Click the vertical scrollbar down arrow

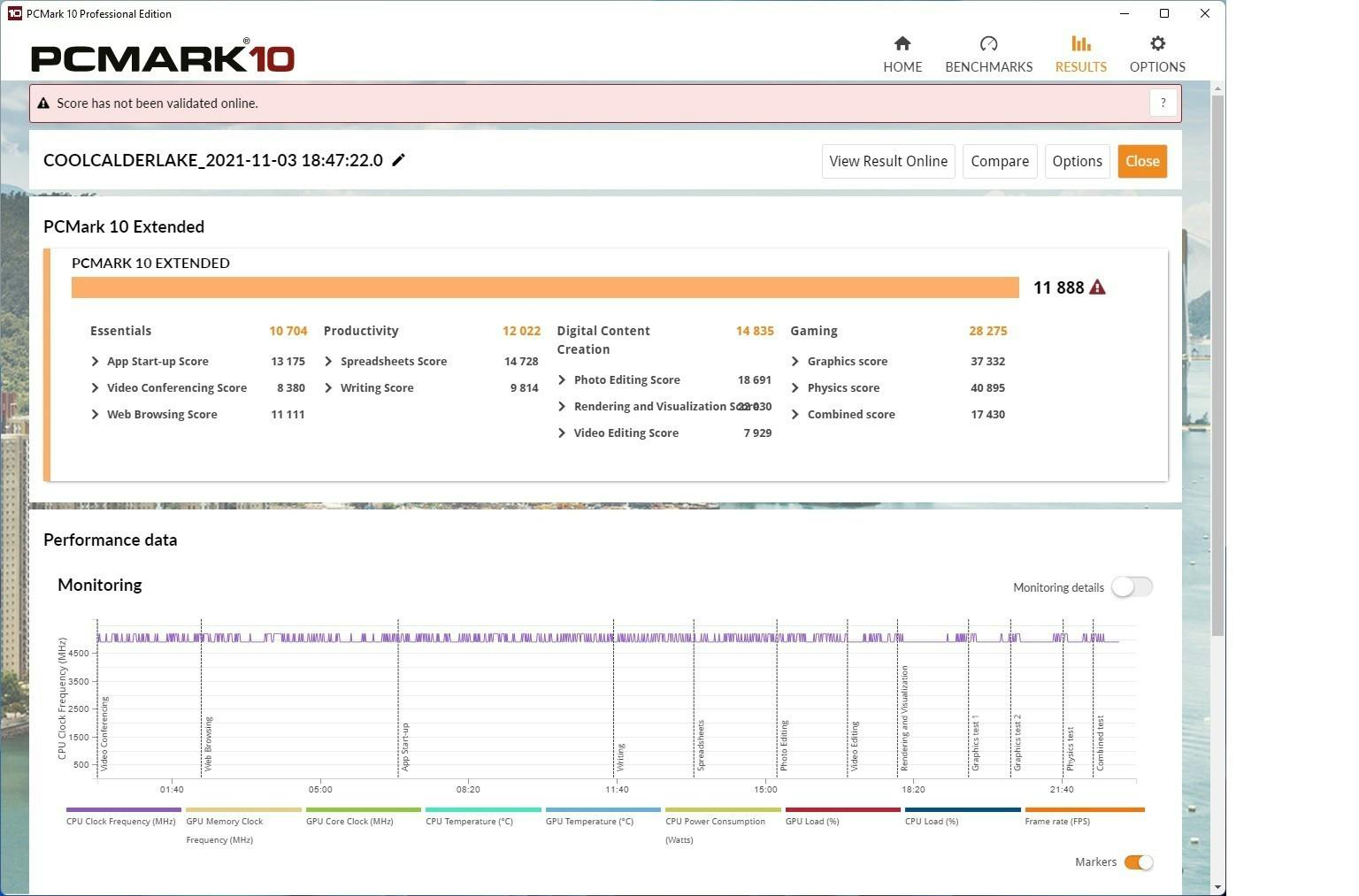coord(1218,887)
